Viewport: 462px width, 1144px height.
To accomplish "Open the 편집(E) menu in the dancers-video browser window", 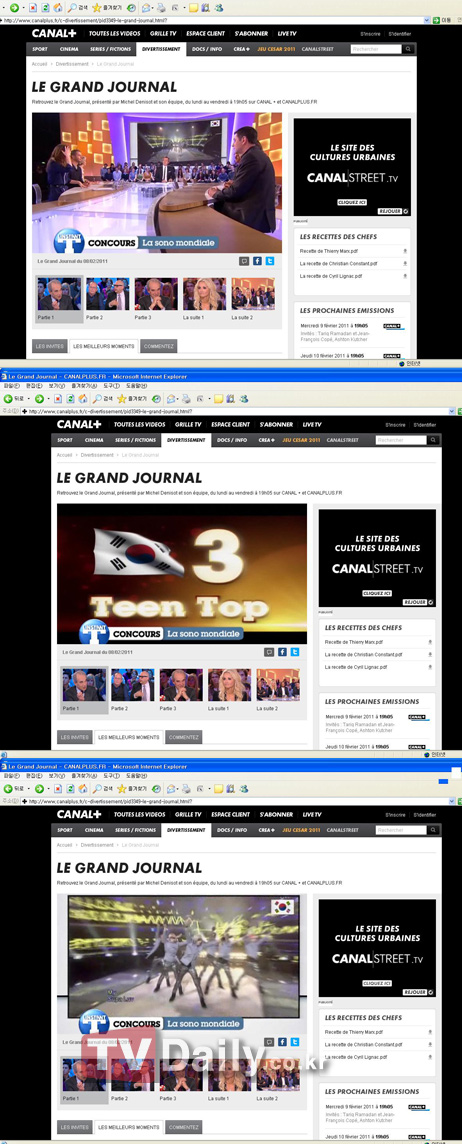I will coord(34,776).
